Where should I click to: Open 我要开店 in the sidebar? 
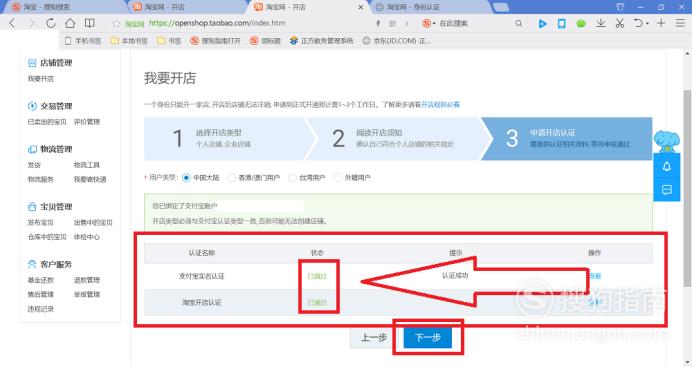click(41, 79)
